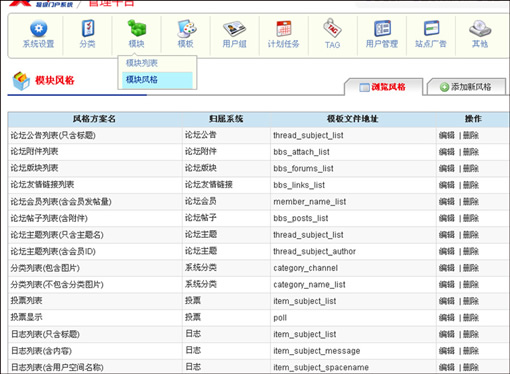Click the 模板文件地址 column header
The image size is (510, 374).
pos(353,119)
